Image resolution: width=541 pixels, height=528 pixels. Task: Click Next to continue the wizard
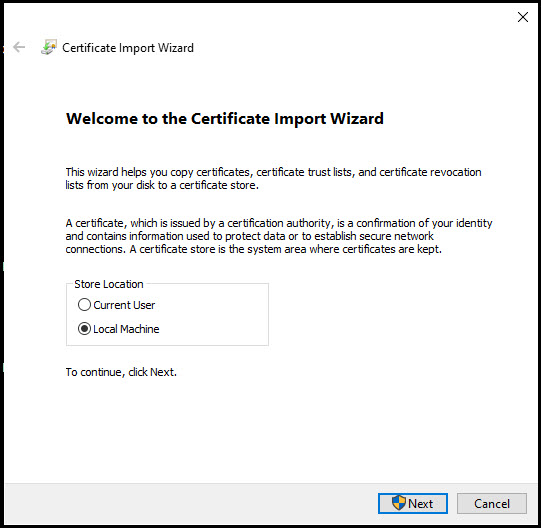pos(413,503)
